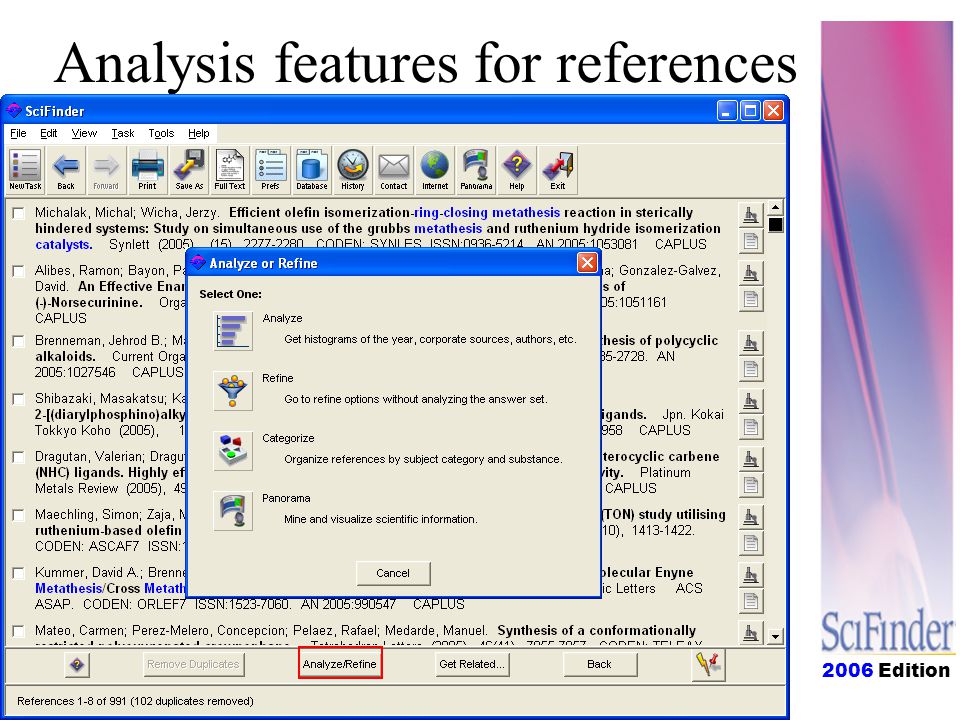Go Back using toolbar arrow

click(x=66, y=170)
